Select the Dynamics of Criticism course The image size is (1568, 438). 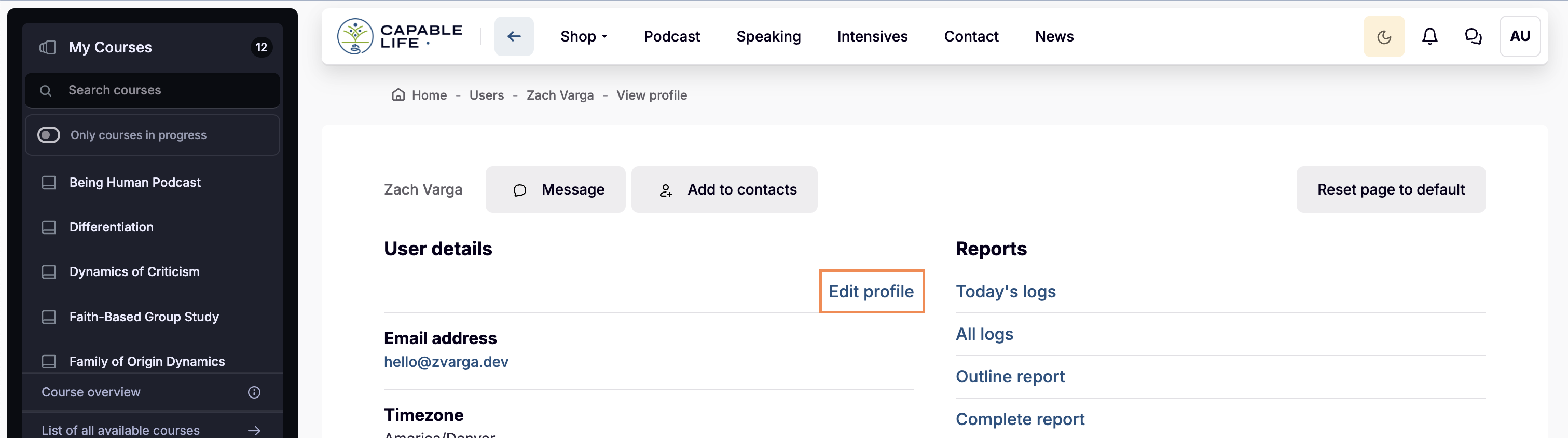(x=134, y=272)
